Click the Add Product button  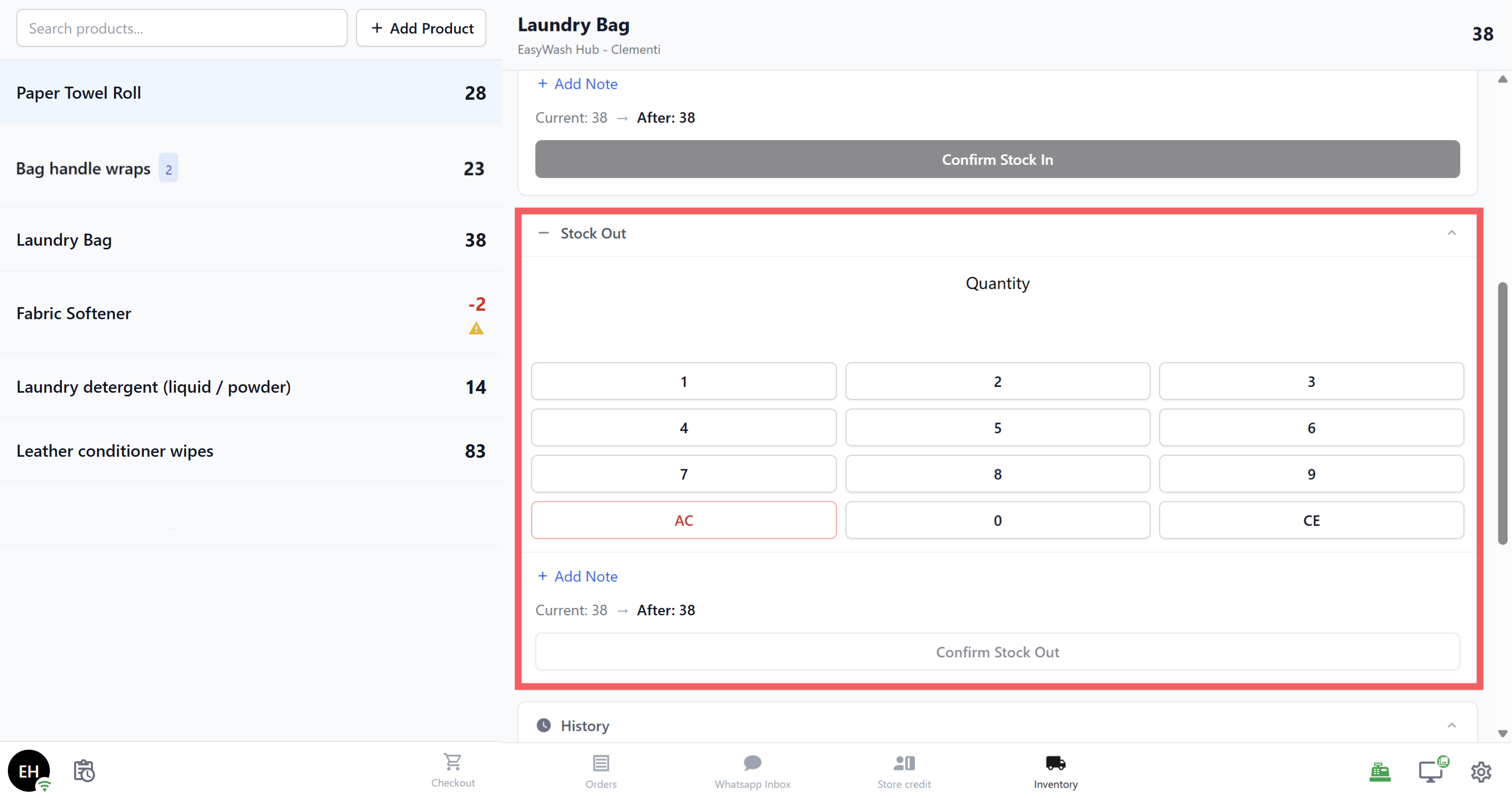coord(421,28)
